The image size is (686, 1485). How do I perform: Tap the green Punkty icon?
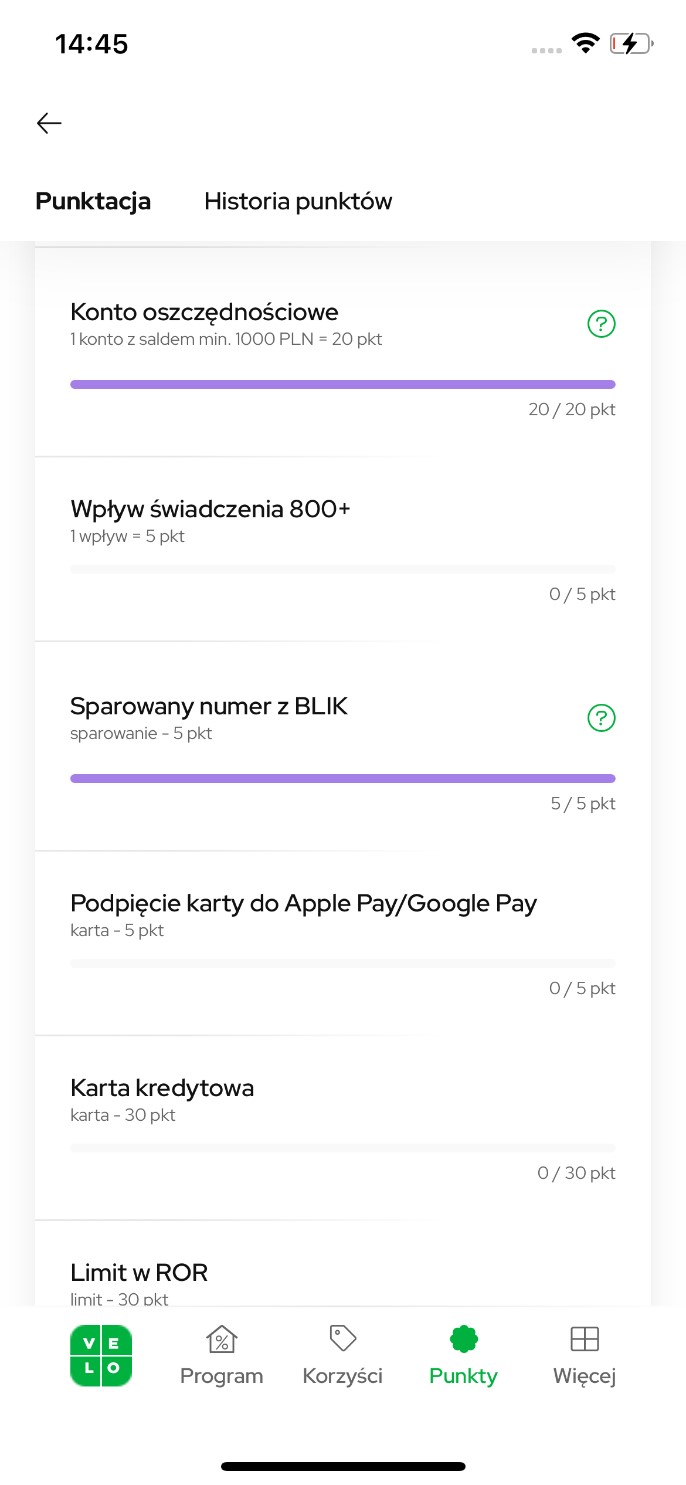coord(463,1338)
